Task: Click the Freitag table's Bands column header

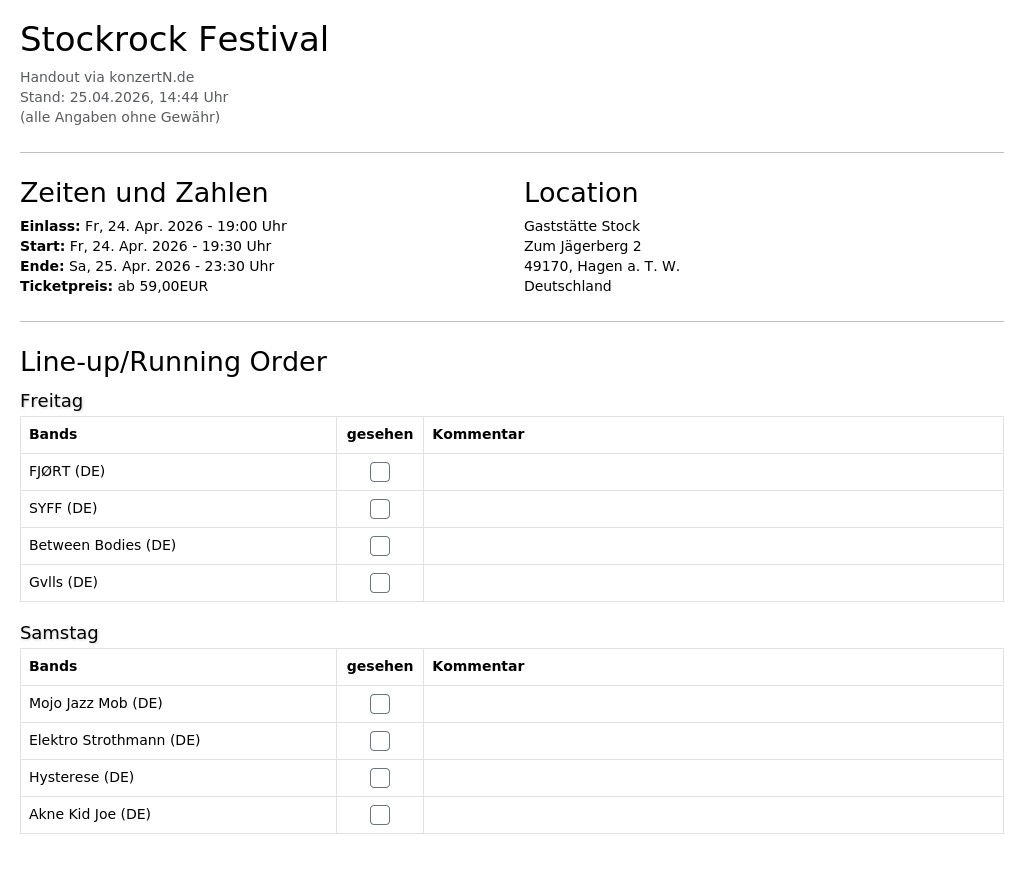Action: tap(53, 434)
